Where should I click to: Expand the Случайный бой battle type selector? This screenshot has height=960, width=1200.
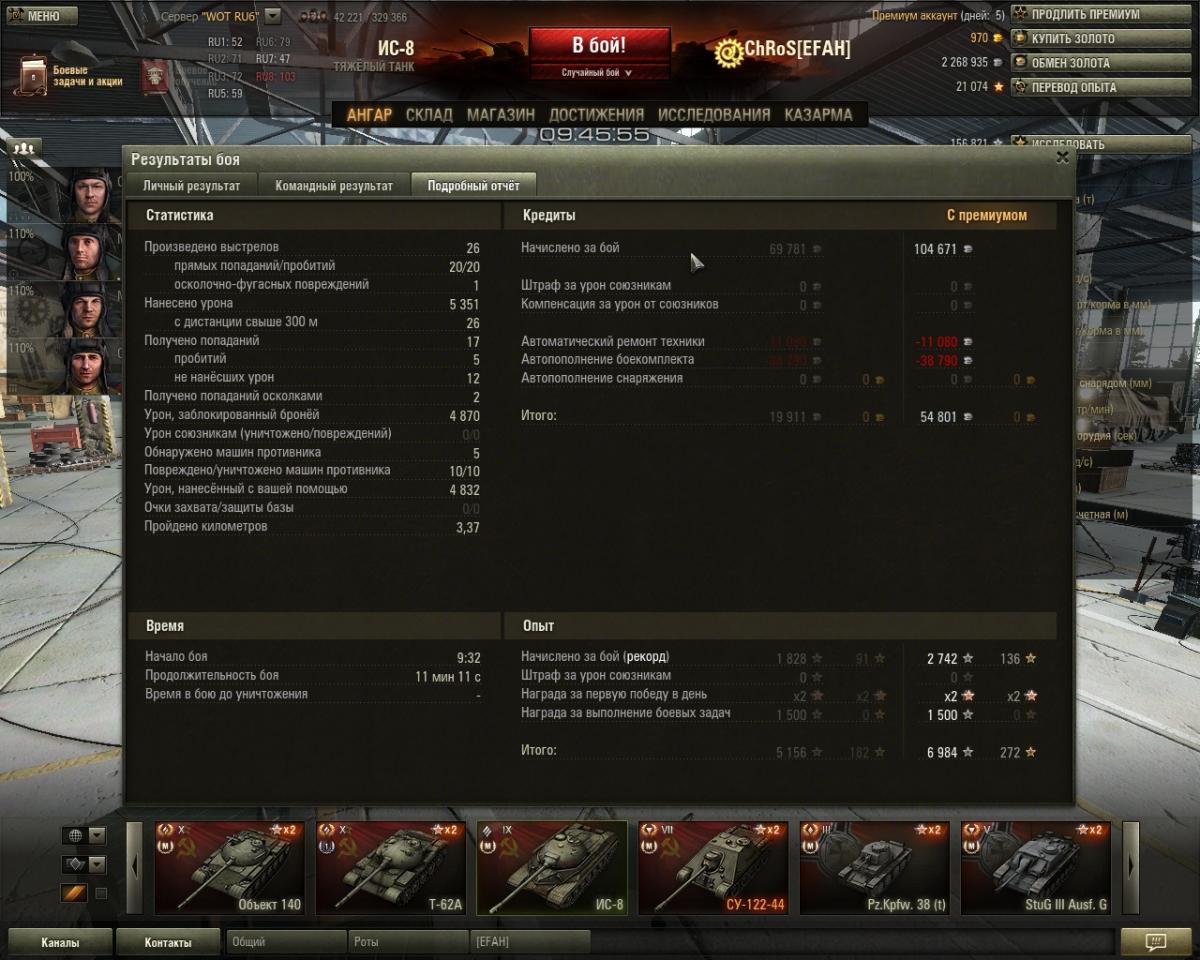point(597,73)
